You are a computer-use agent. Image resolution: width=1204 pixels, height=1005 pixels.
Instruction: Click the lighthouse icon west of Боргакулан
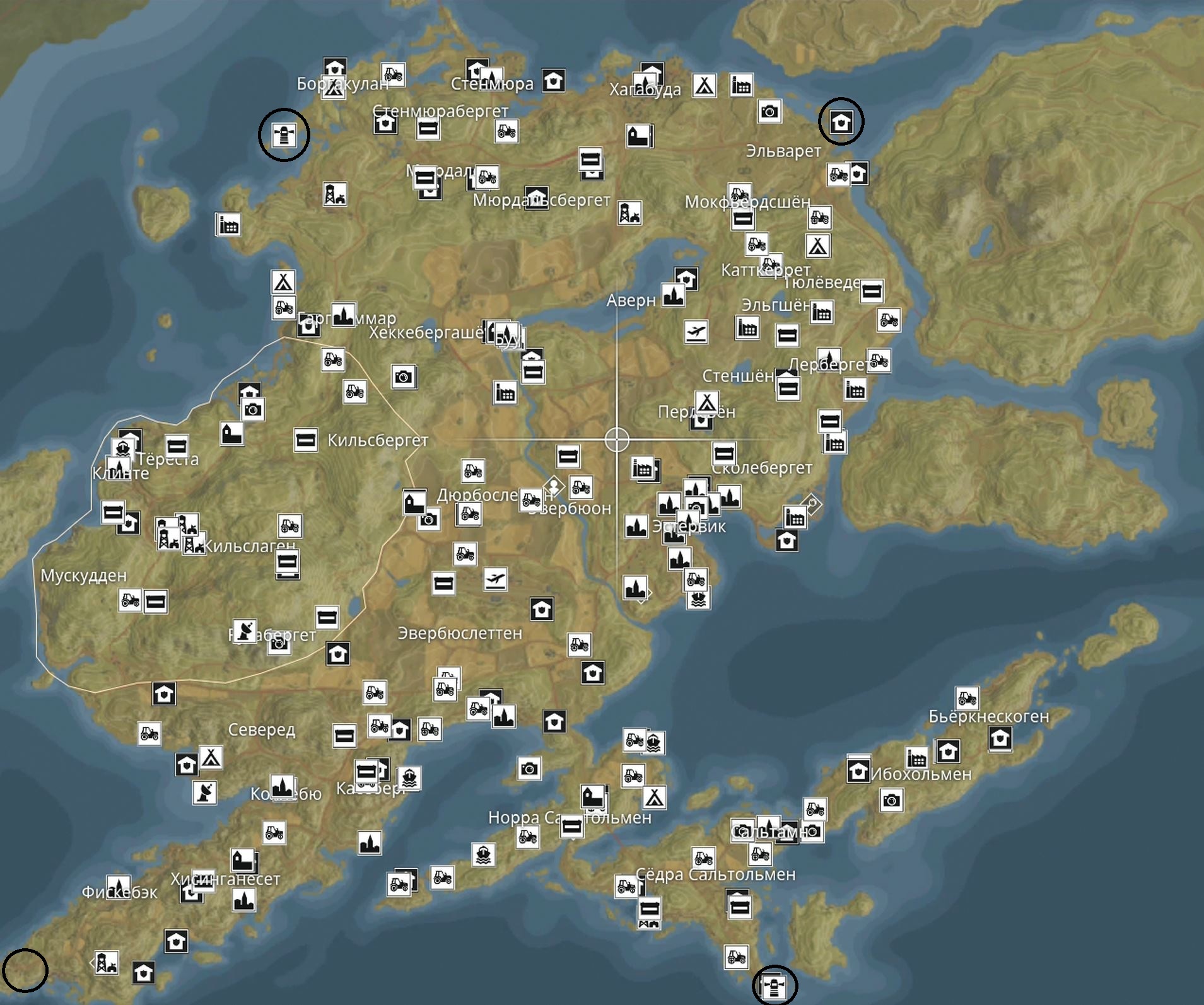pos(284,134)
